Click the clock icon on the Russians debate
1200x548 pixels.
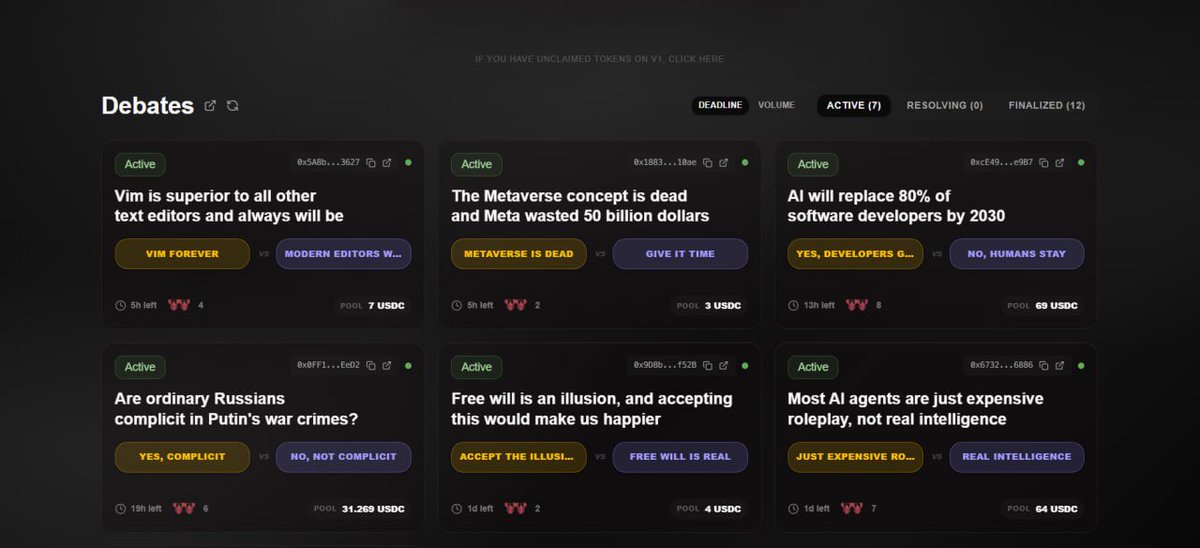coord(121,508)
